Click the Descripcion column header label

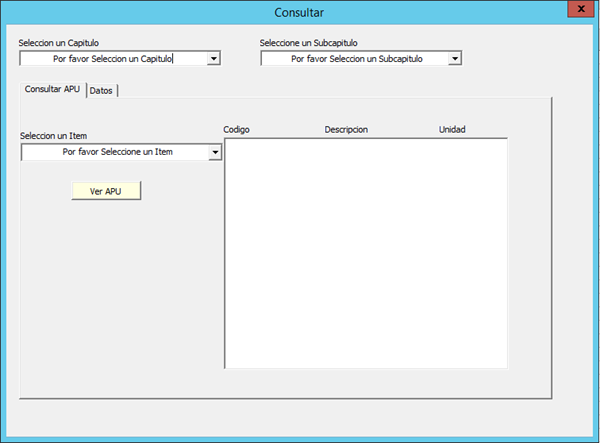point(346,130)
